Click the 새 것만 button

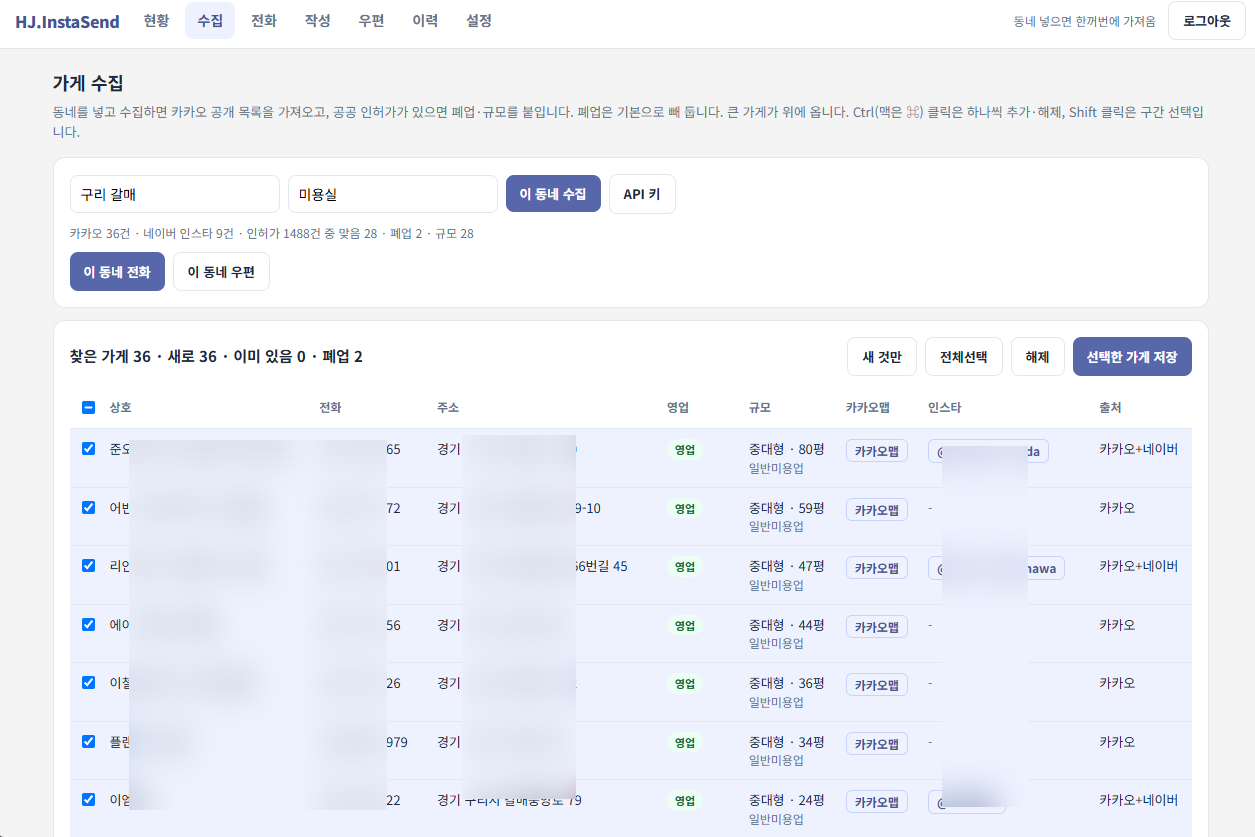882,356
